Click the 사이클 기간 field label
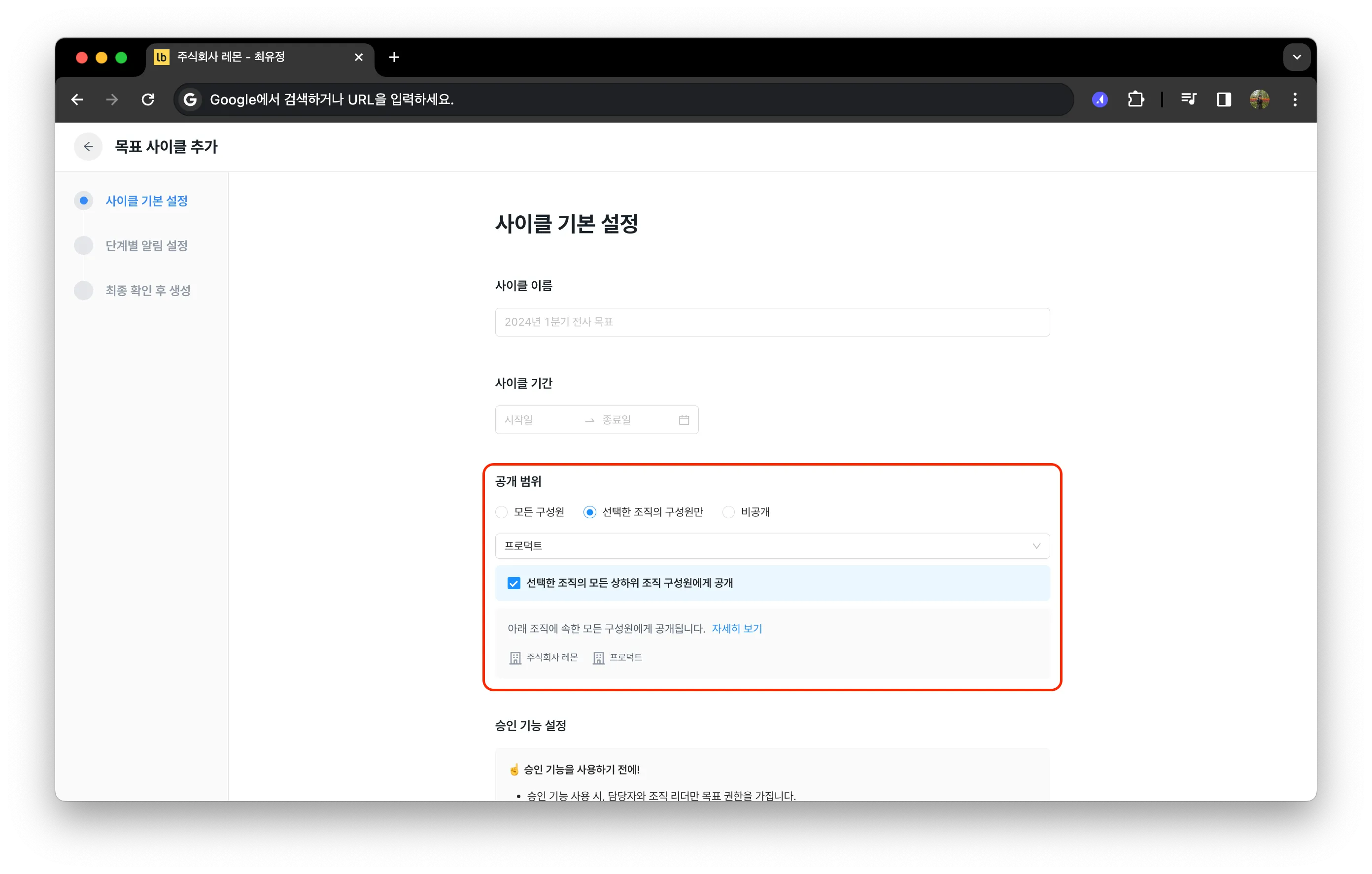Screen dimensions: 1372x874 coord(523,383)
